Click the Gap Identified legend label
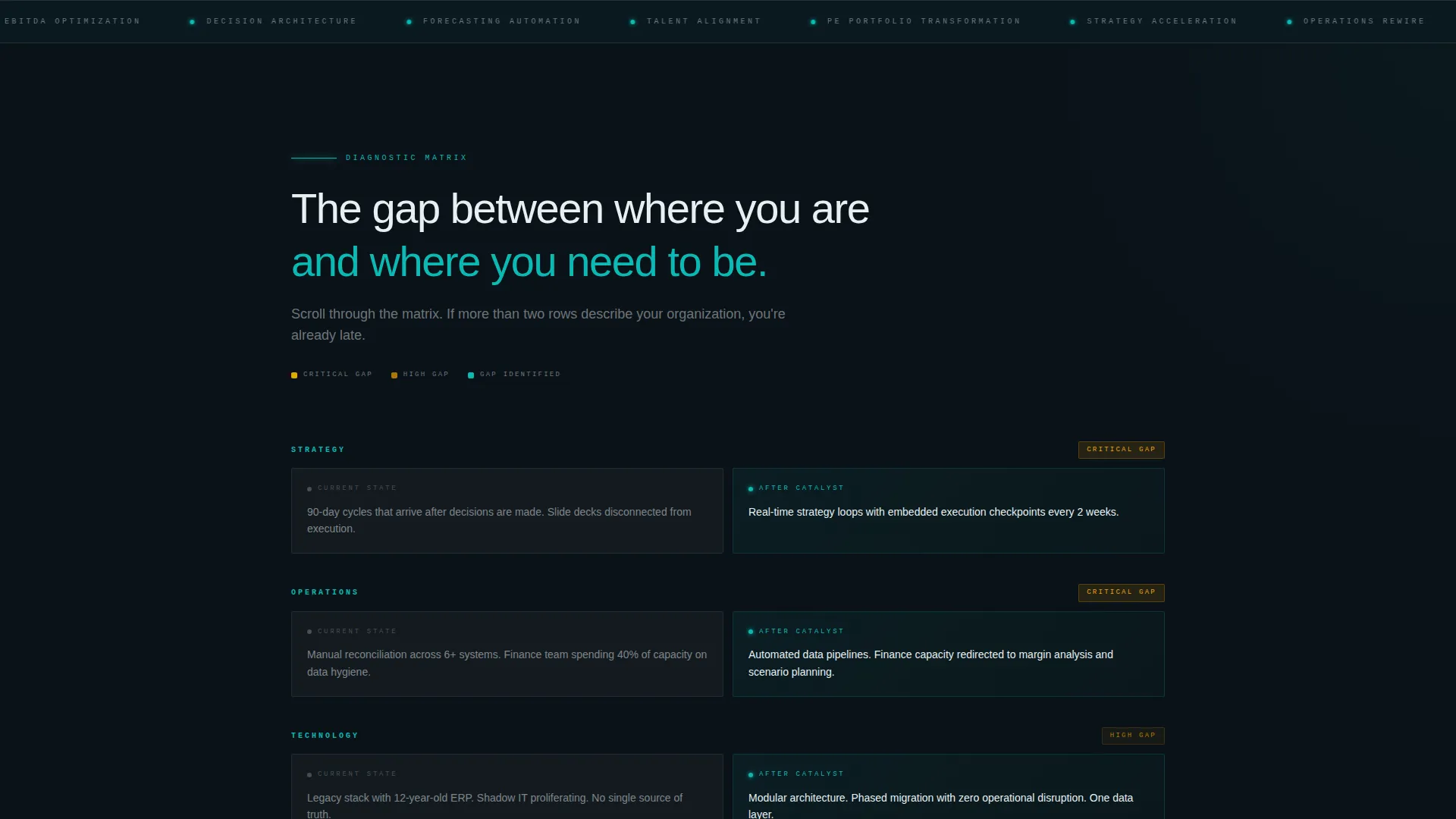The height and width of the screenshot is (819, 1456). pos(520,375)
